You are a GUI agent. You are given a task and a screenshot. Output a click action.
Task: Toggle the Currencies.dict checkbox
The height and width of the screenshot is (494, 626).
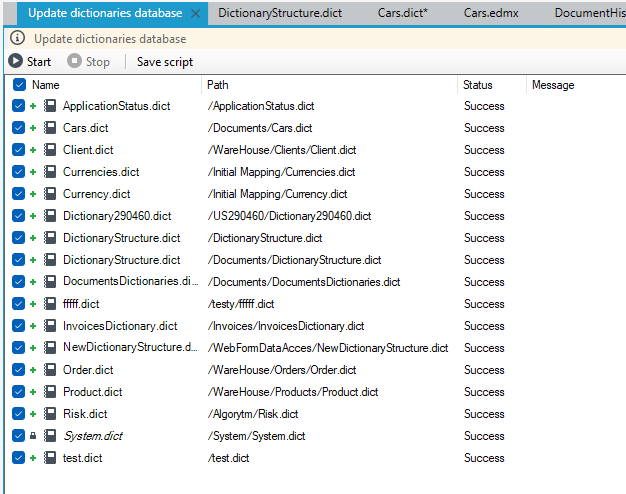18,172
